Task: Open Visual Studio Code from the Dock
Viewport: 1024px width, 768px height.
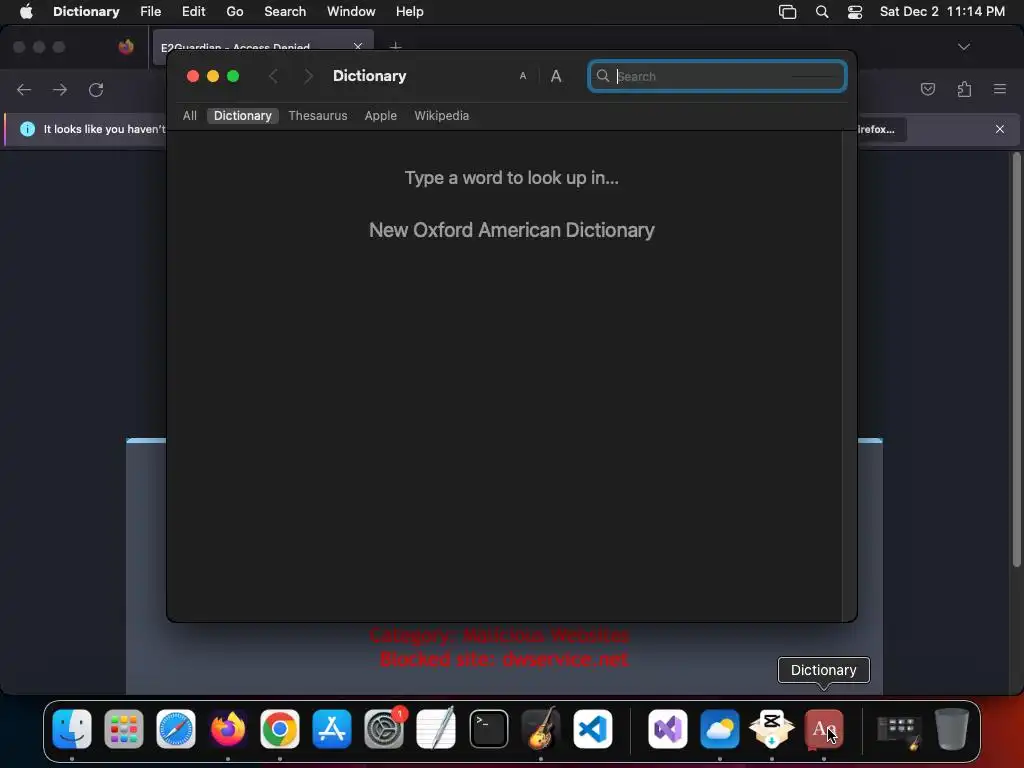Action: (x=593, y=728)
